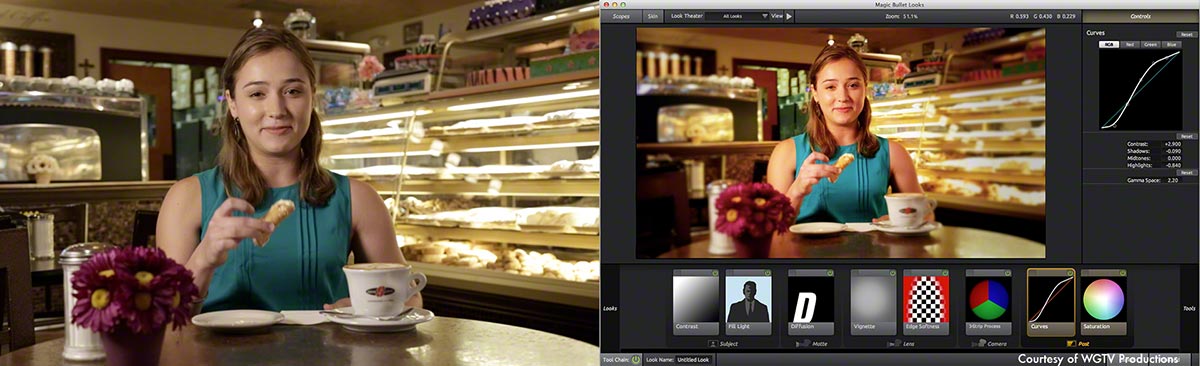Disable the Curves tool power toggle
Image resolution: width=1200 pixels, height=366 pixels.
pos(1071,273)
